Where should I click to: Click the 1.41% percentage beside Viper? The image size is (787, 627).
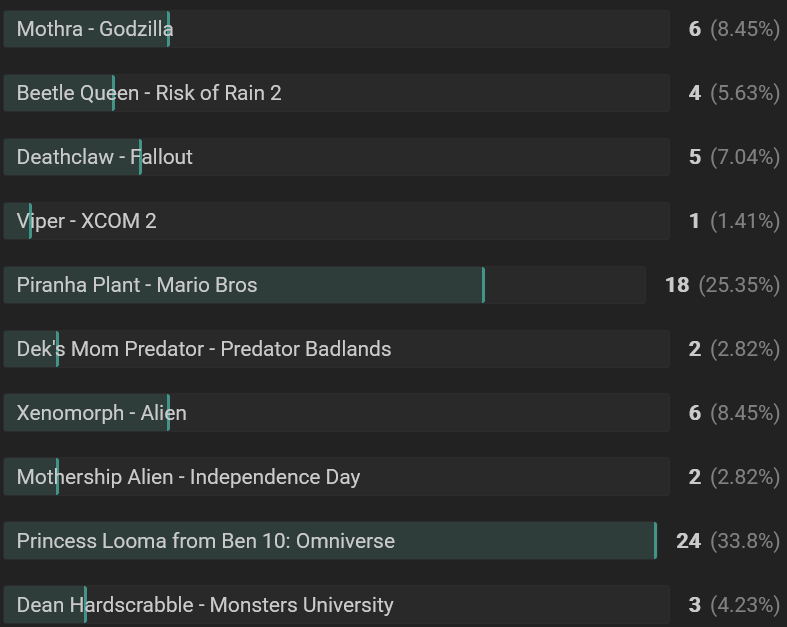(x=745, y=221)
